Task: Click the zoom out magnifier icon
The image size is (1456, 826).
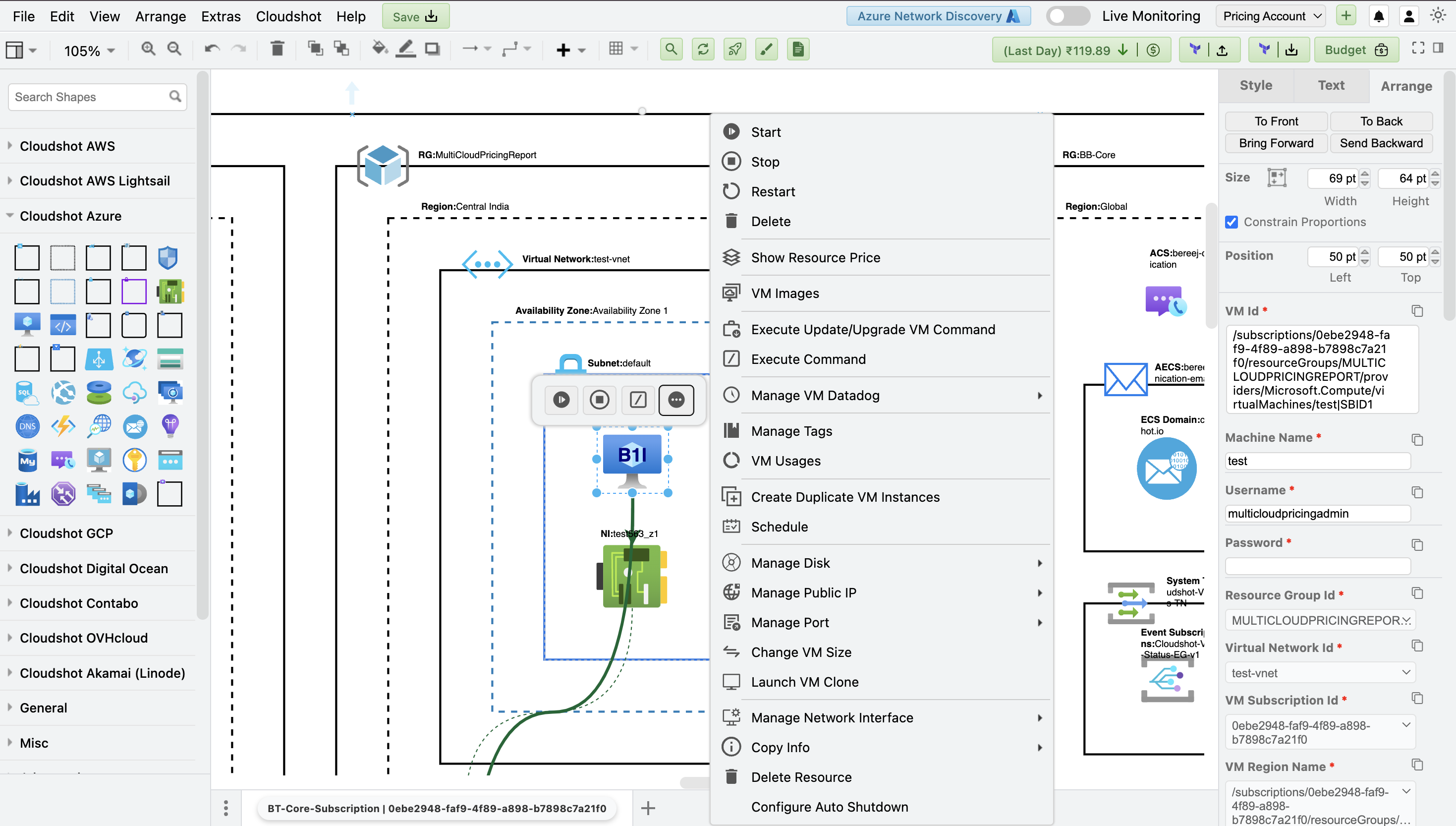Action: 174,50
